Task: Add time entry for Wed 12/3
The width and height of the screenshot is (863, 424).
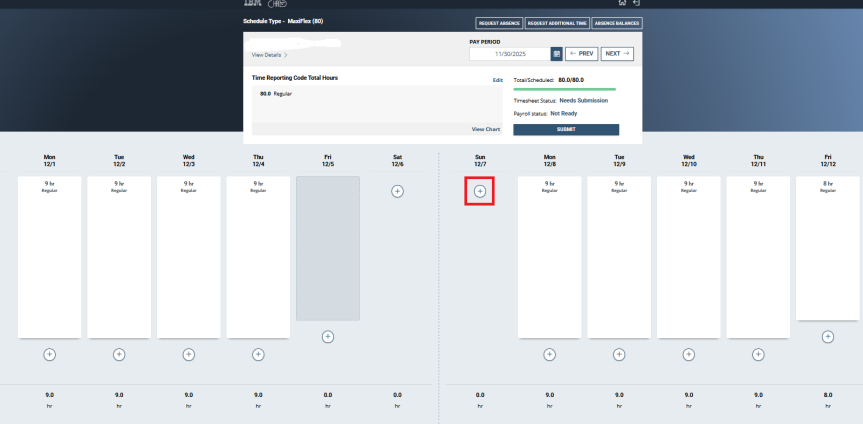Action: (189, 355)
